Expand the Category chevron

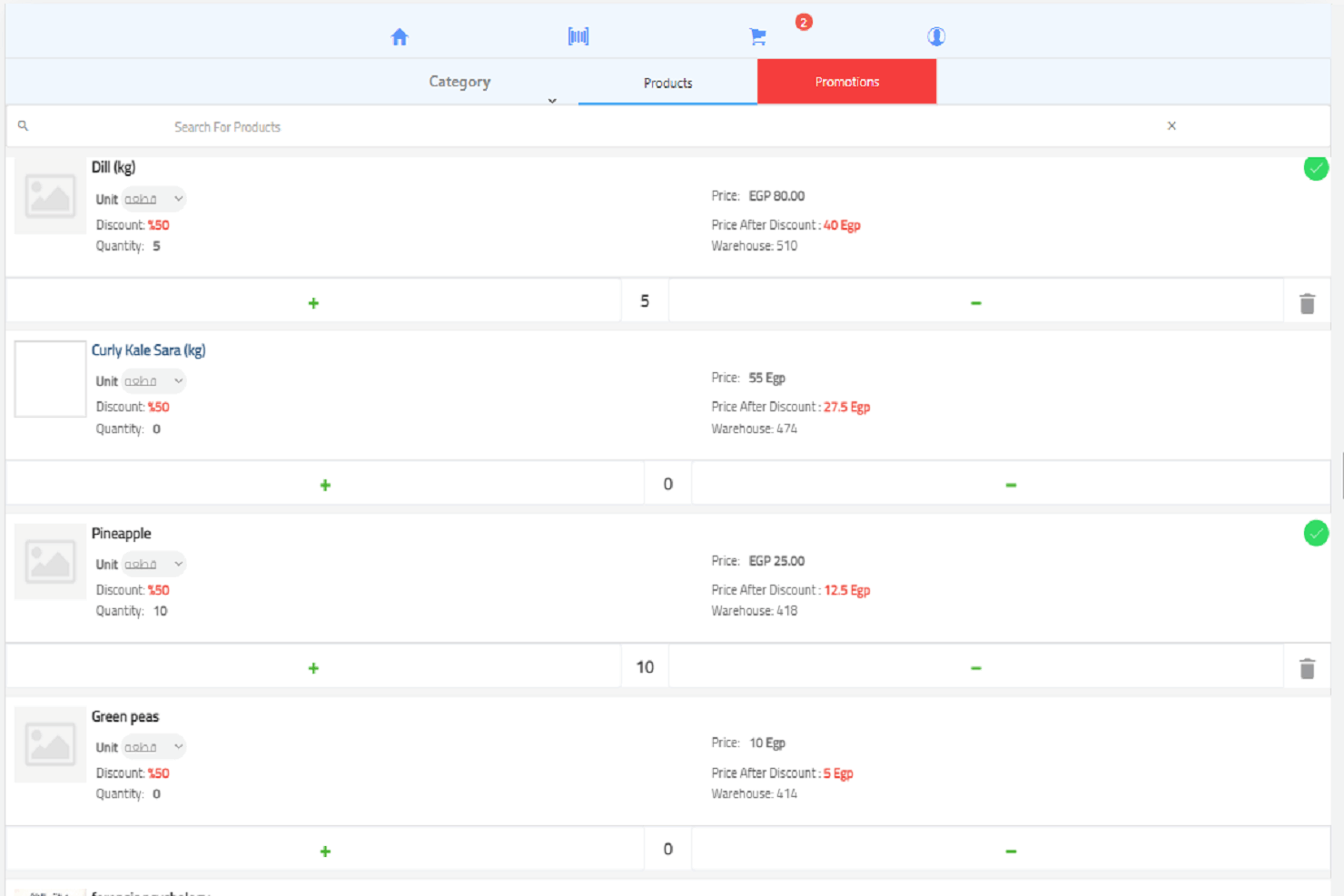[552, 101]
